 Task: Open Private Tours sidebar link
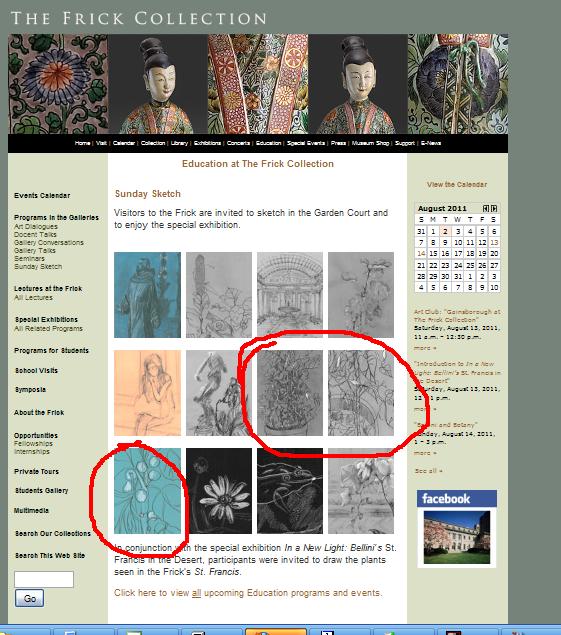(36, 471)
